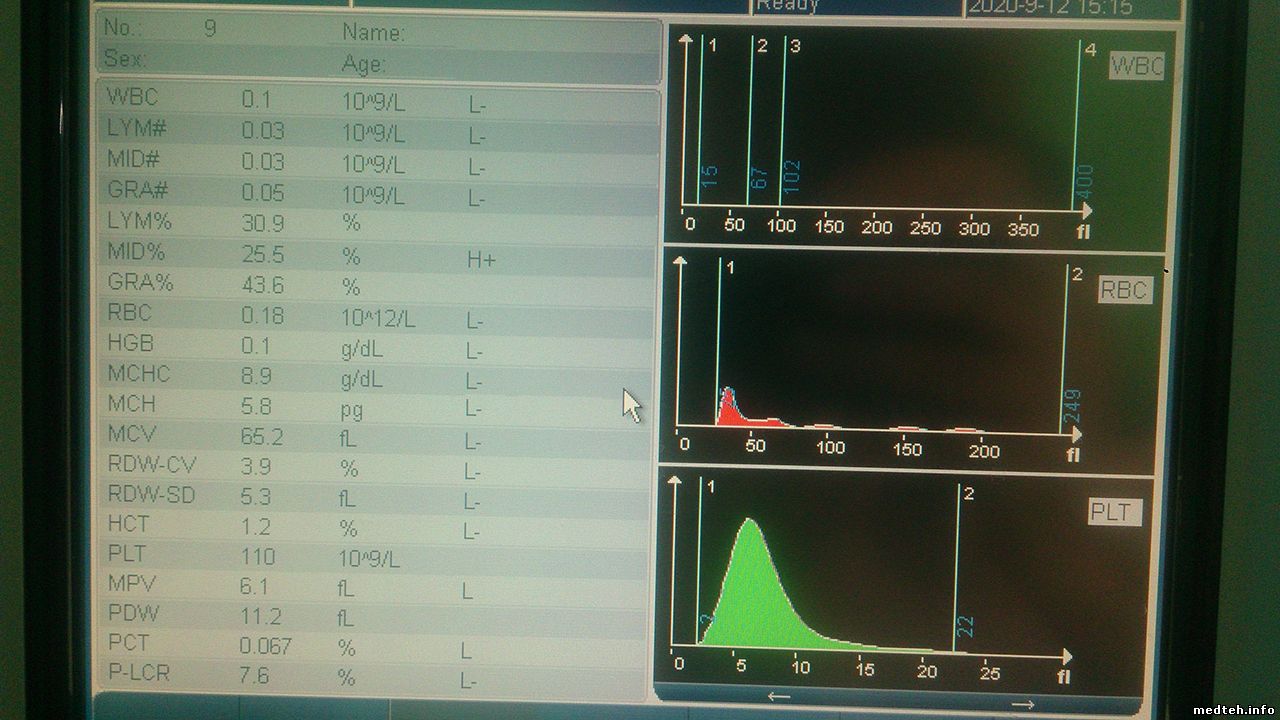This screenshot has width=1280, height=720.
Task: Click discriminator line 2 in RBC histogram
Action: (1065, 350)
